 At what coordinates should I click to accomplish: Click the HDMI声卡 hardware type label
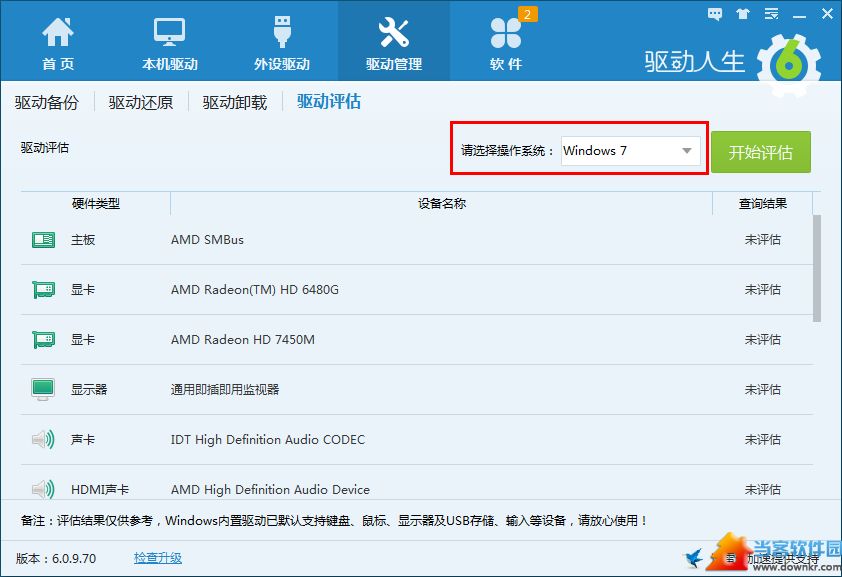point(100,490)
